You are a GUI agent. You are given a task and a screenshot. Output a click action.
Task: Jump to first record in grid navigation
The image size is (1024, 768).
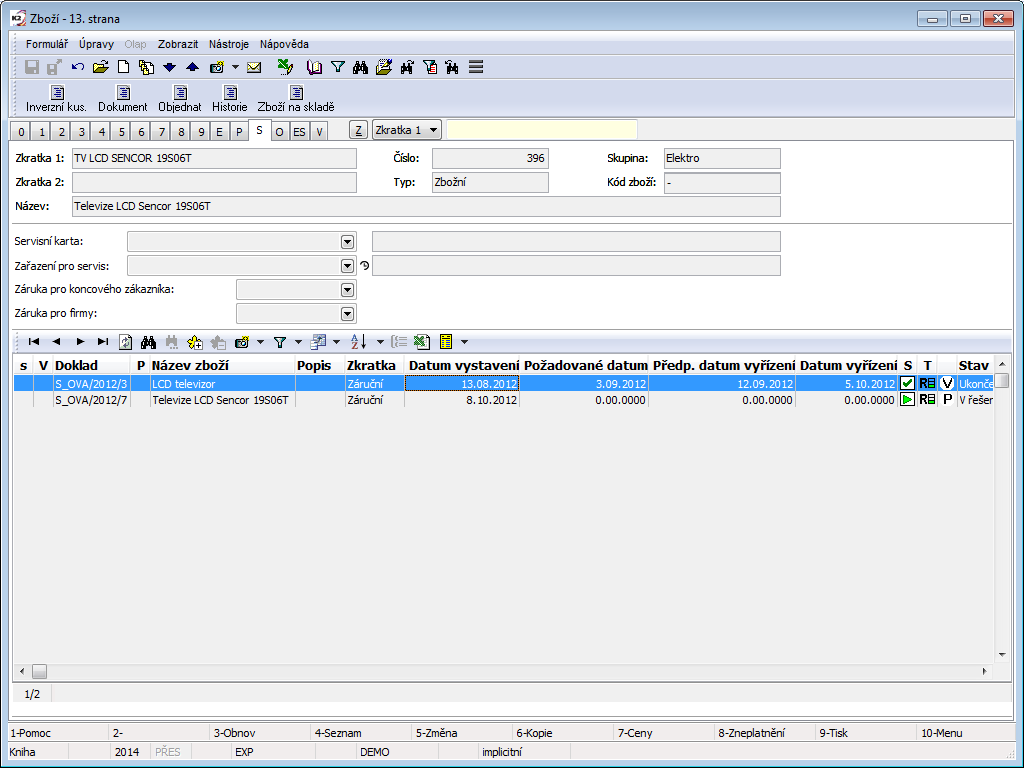tap(34, 341)
